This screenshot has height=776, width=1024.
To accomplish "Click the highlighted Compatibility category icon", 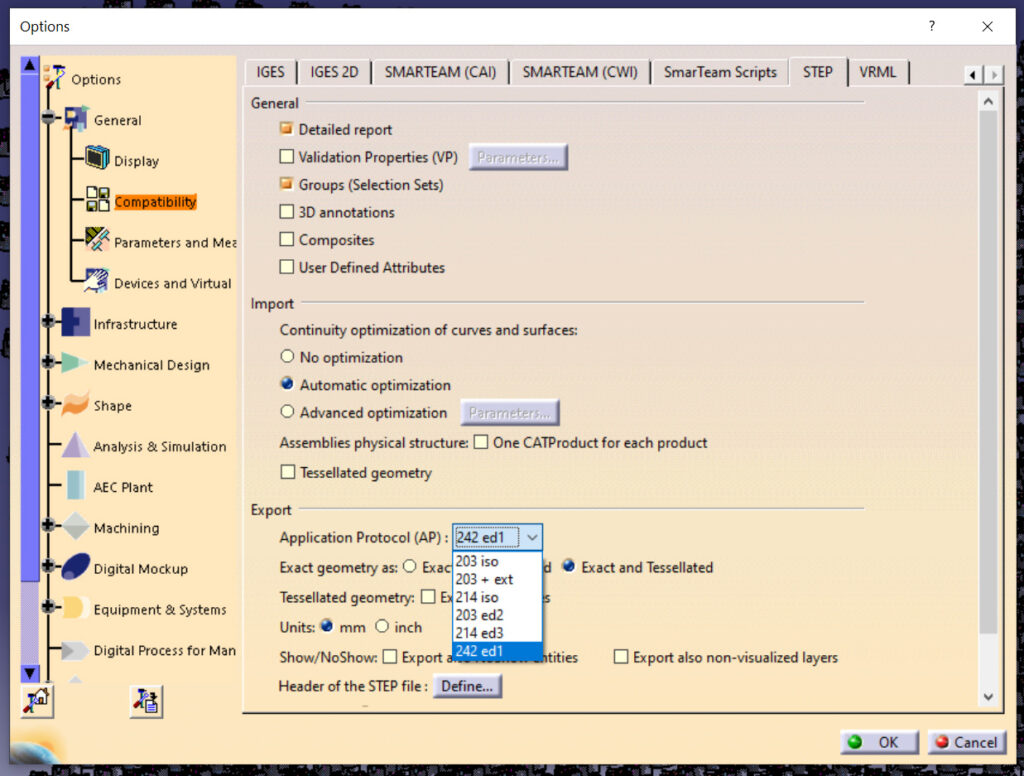I will [98, 201].
